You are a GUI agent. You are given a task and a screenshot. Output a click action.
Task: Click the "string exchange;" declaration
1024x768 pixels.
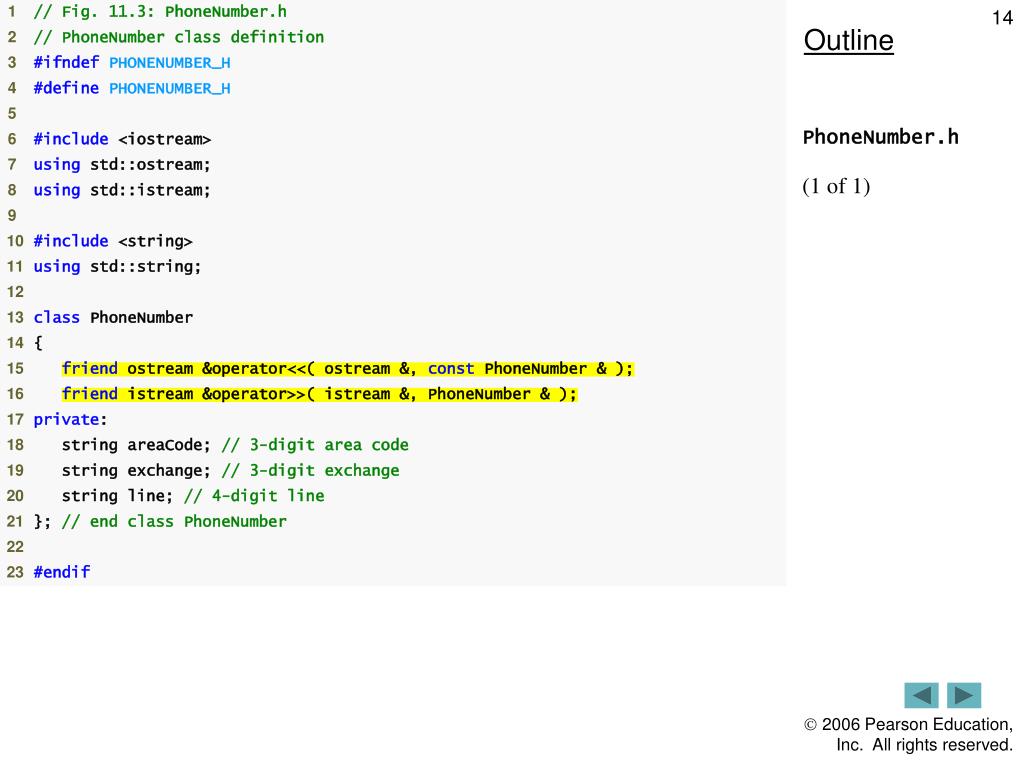coord(136,470)
